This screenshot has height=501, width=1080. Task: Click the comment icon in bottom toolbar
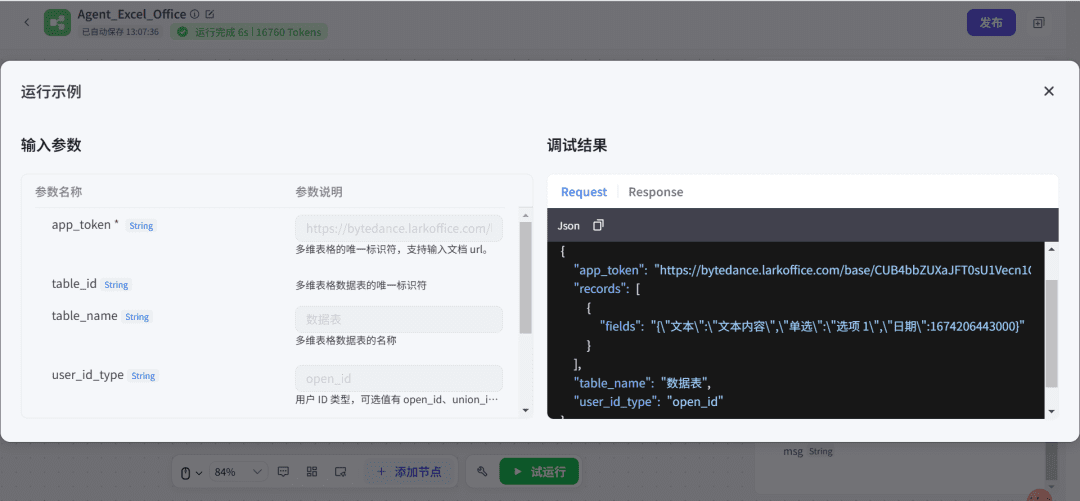tap(283, 472)
